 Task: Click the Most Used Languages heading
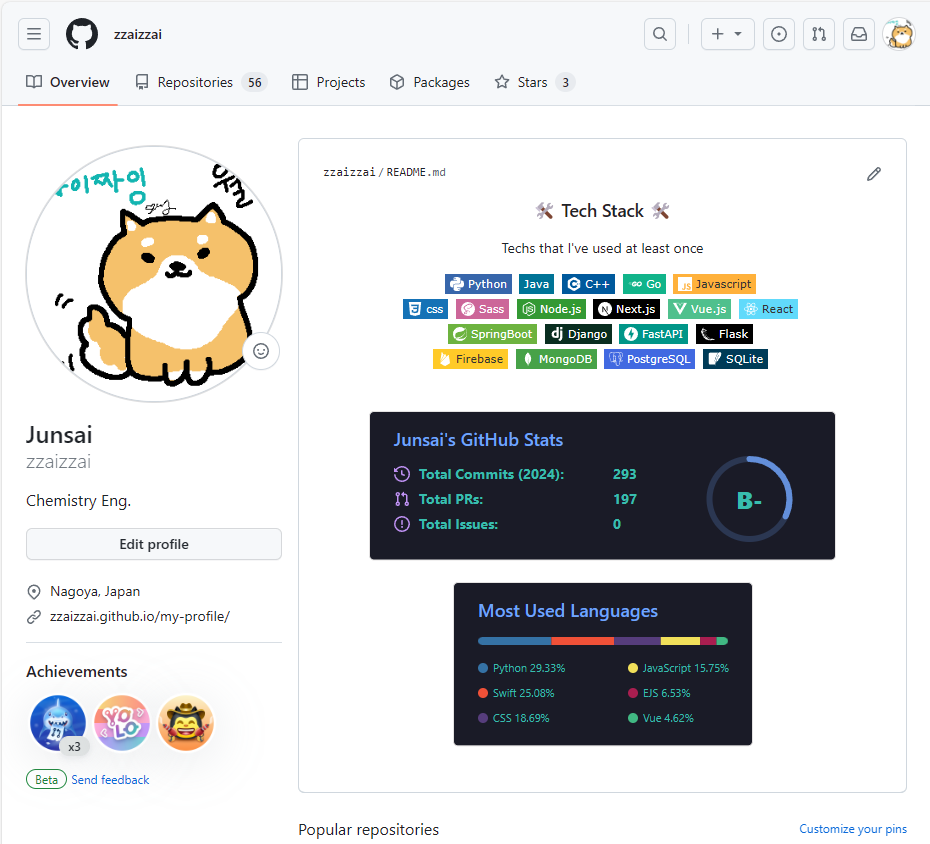(568, 611)
